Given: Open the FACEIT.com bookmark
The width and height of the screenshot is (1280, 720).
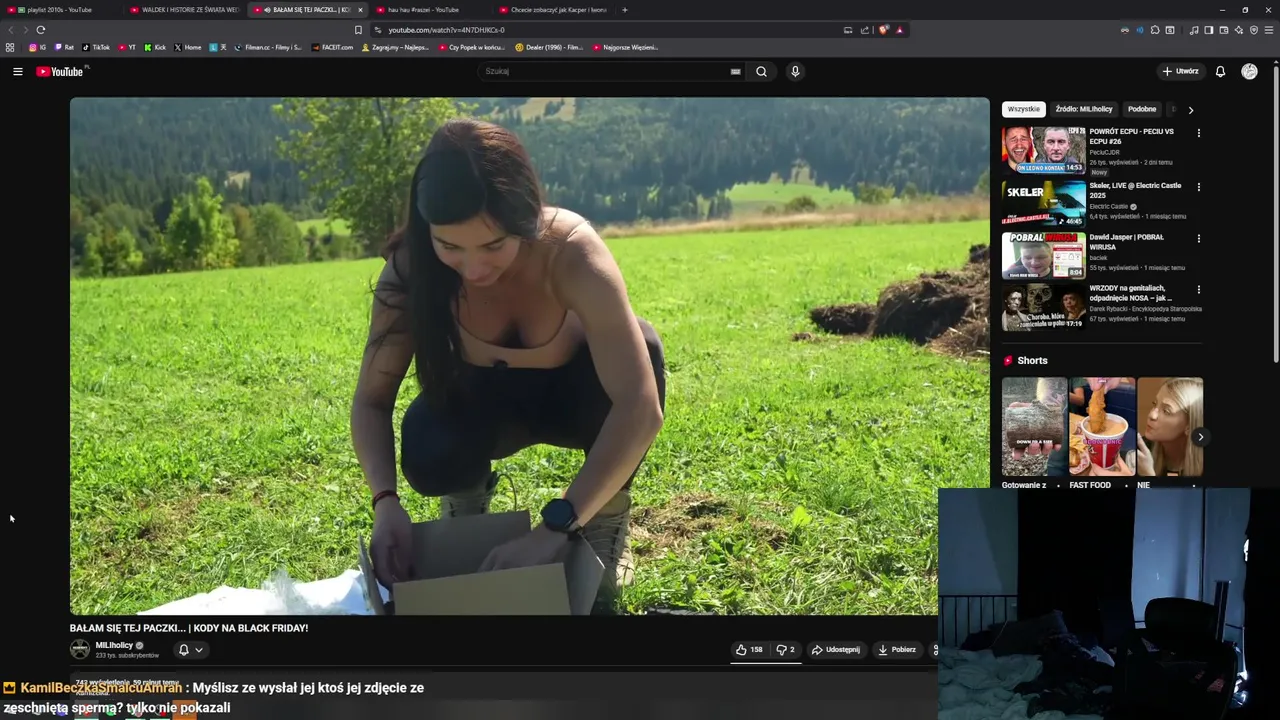Looking at the screenshot, I should 333,47.
